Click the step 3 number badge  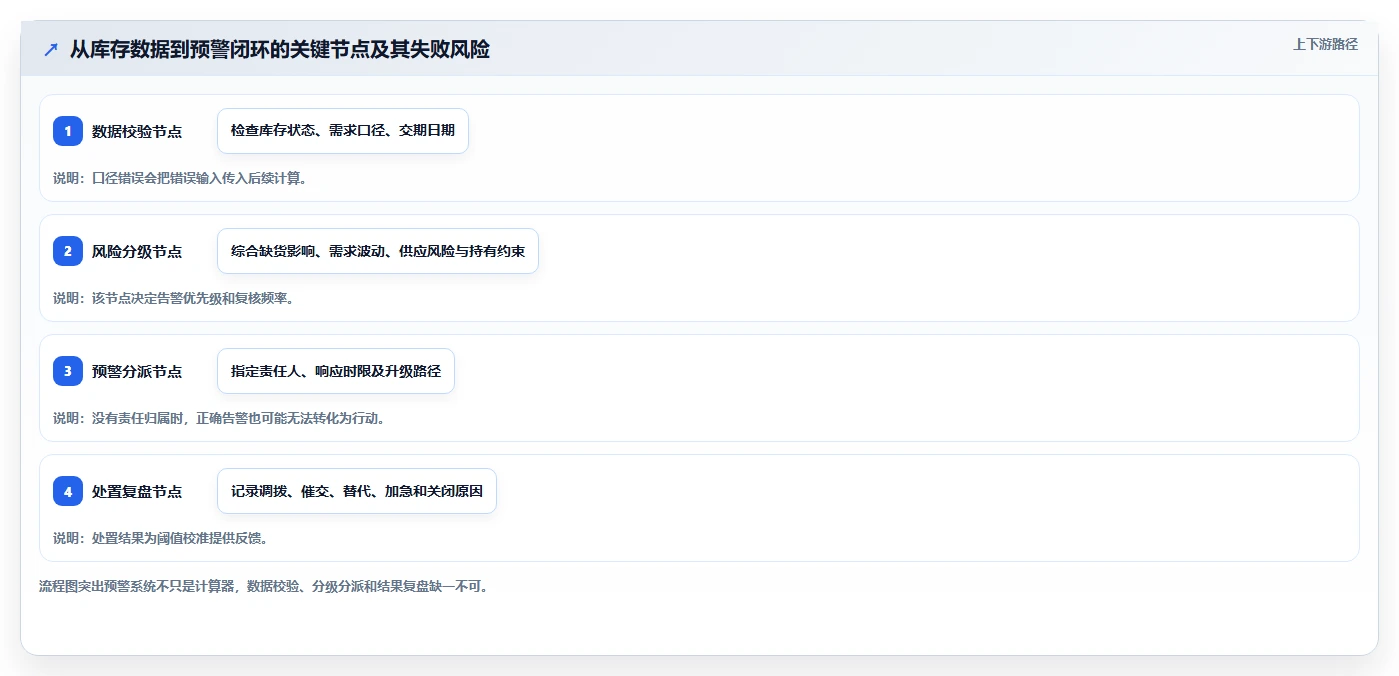(68, 371)
